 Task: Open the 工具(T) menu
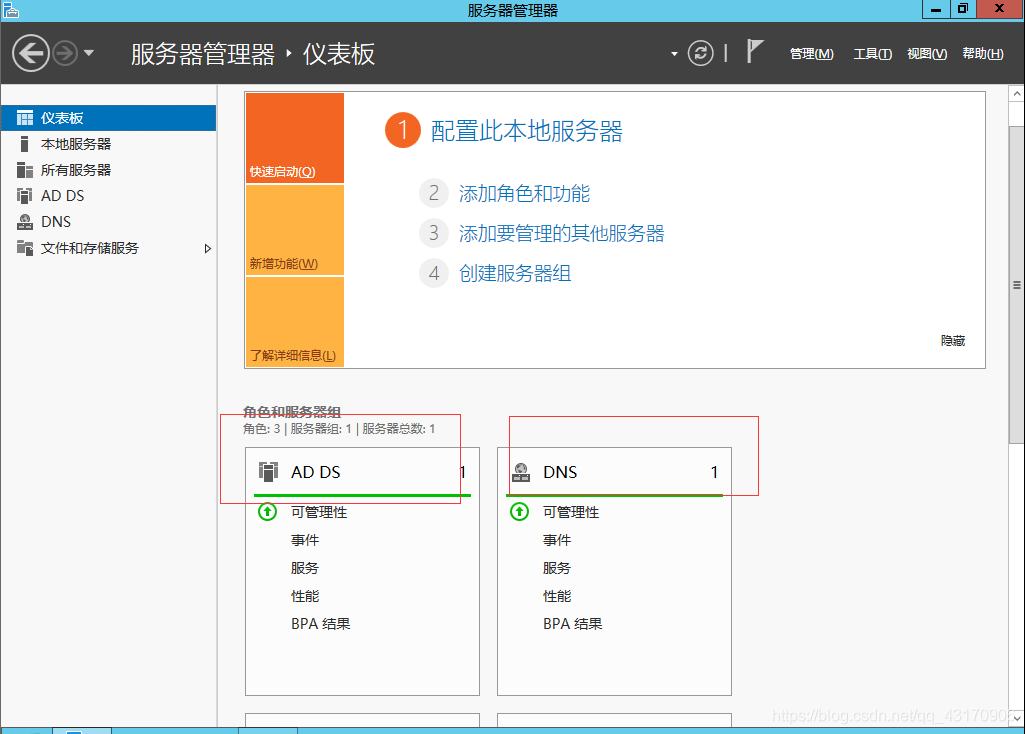(x=872, y=54)
